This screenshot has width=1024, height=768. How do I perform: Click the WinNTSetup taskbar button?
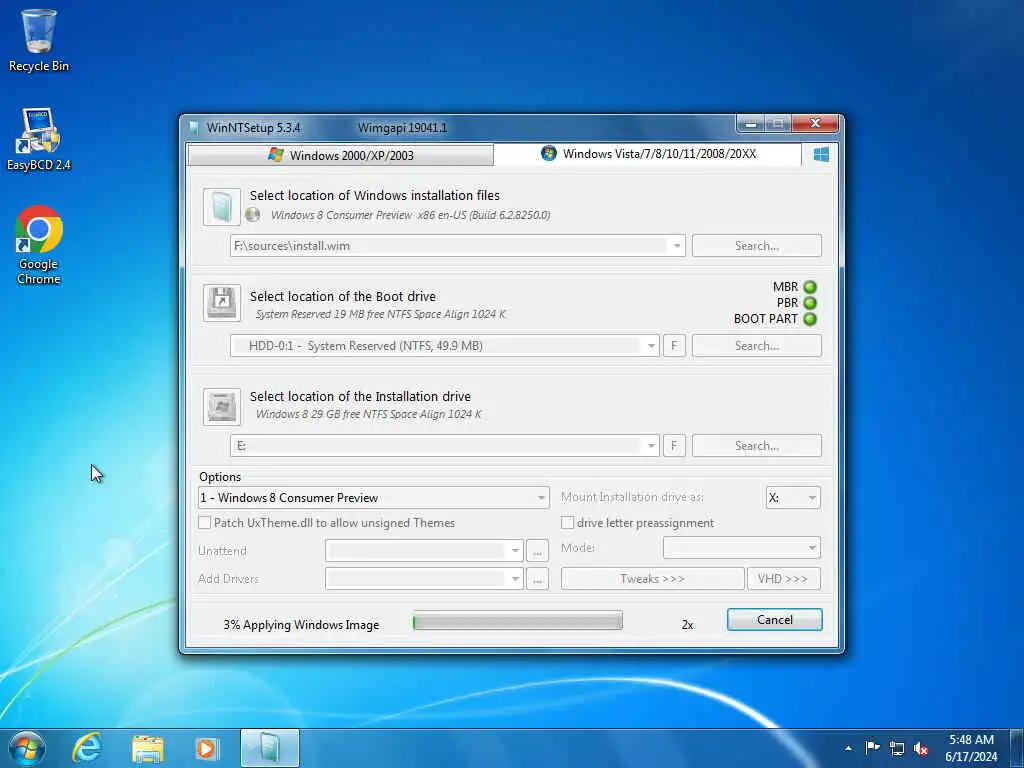[270, 748]
